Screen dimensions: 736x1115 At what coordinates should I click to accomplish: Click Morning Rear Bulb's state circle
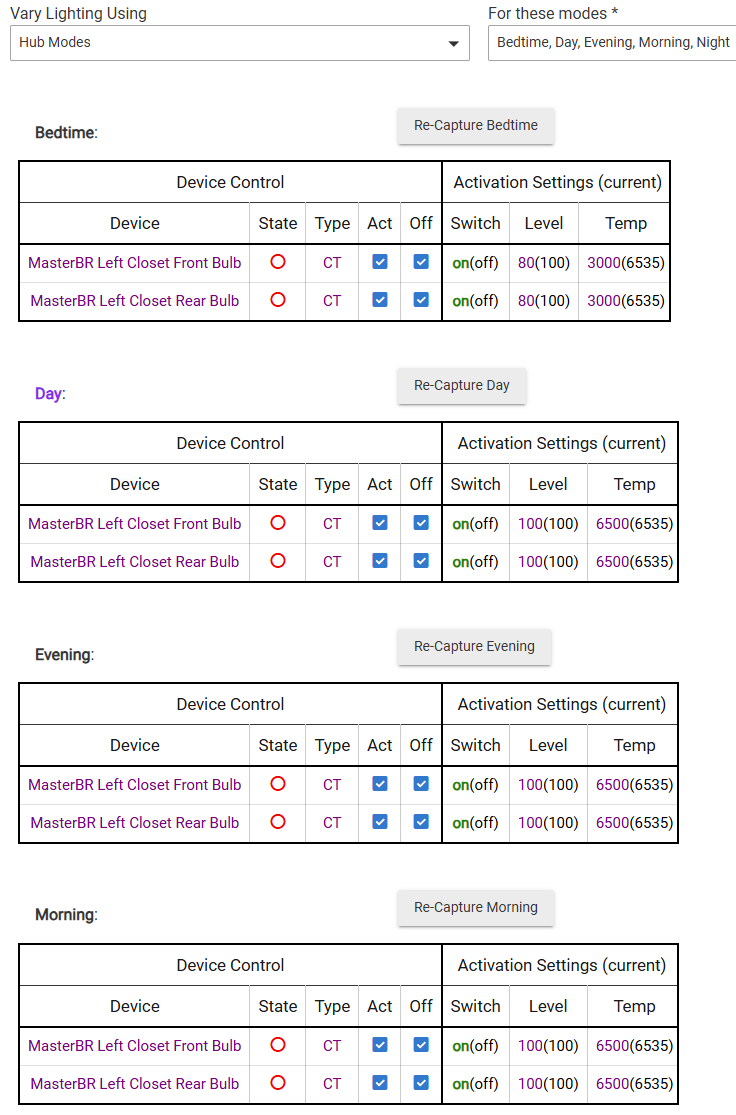click(277, 1083)
